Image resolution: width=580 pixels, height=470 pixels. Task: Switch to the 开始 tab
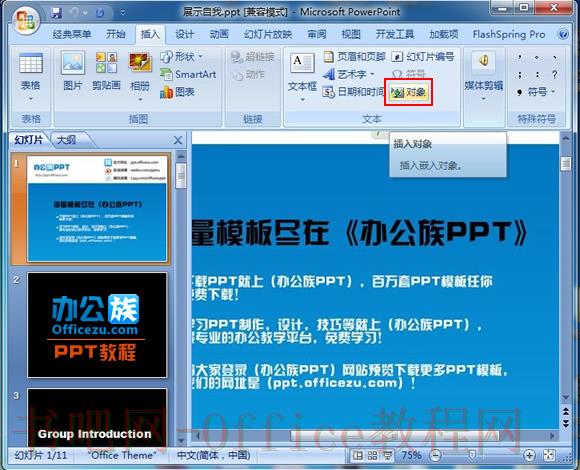(x=116, y=34)
